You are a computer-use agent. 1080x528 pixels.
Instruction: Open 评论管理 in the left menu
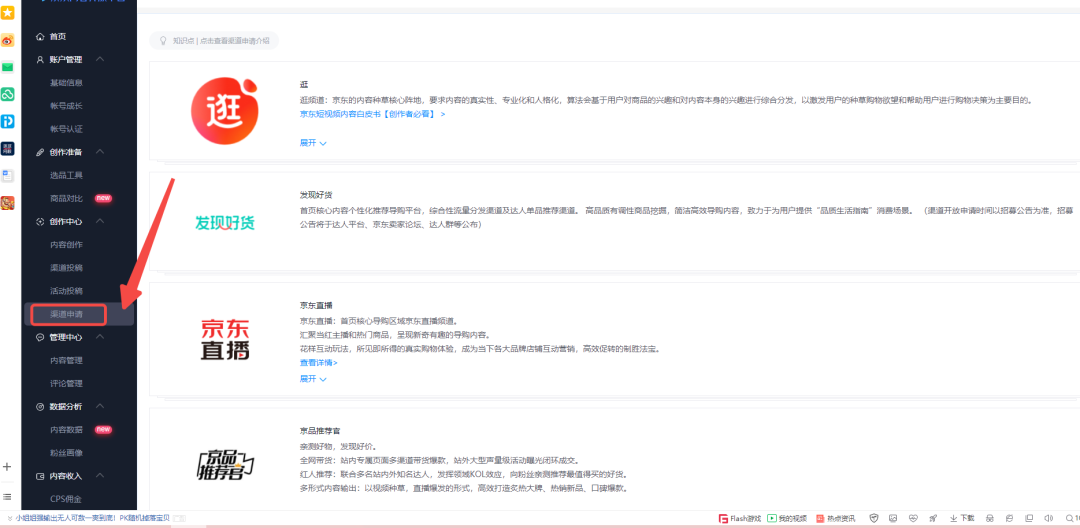[x=66, y=383]
